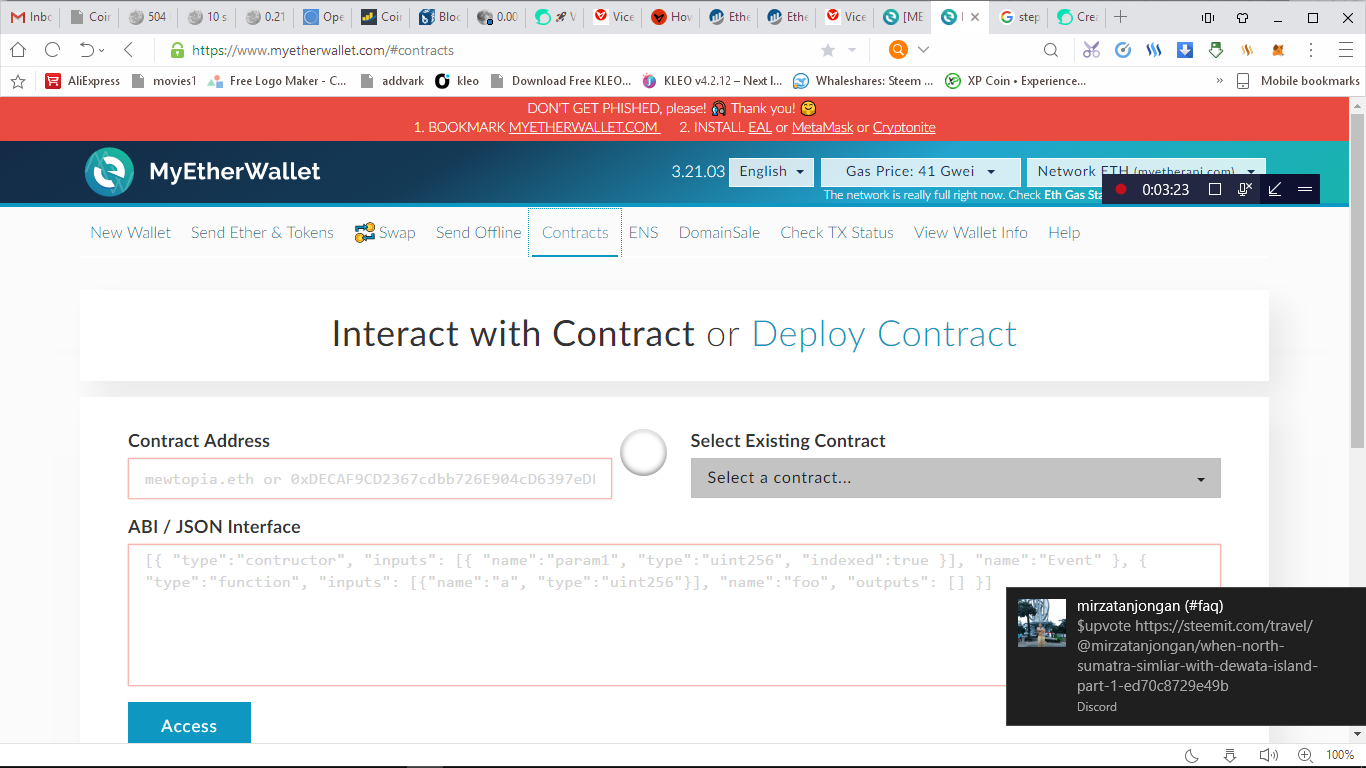Click the sidebar toggle icon in title bar

pyautogui.click(x=1208, y=17)
